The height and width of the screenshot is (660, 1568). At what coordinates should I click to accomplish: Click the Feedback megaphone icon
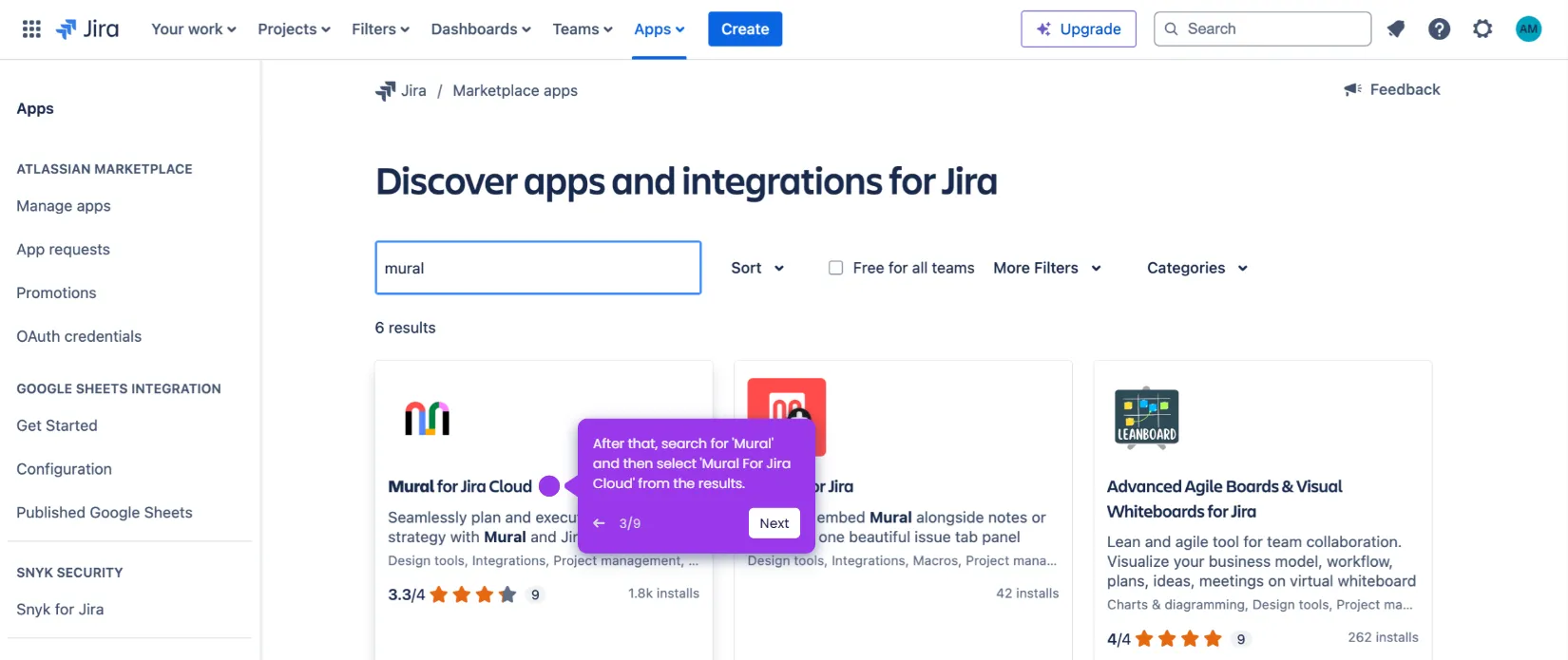pos(1353,89)
